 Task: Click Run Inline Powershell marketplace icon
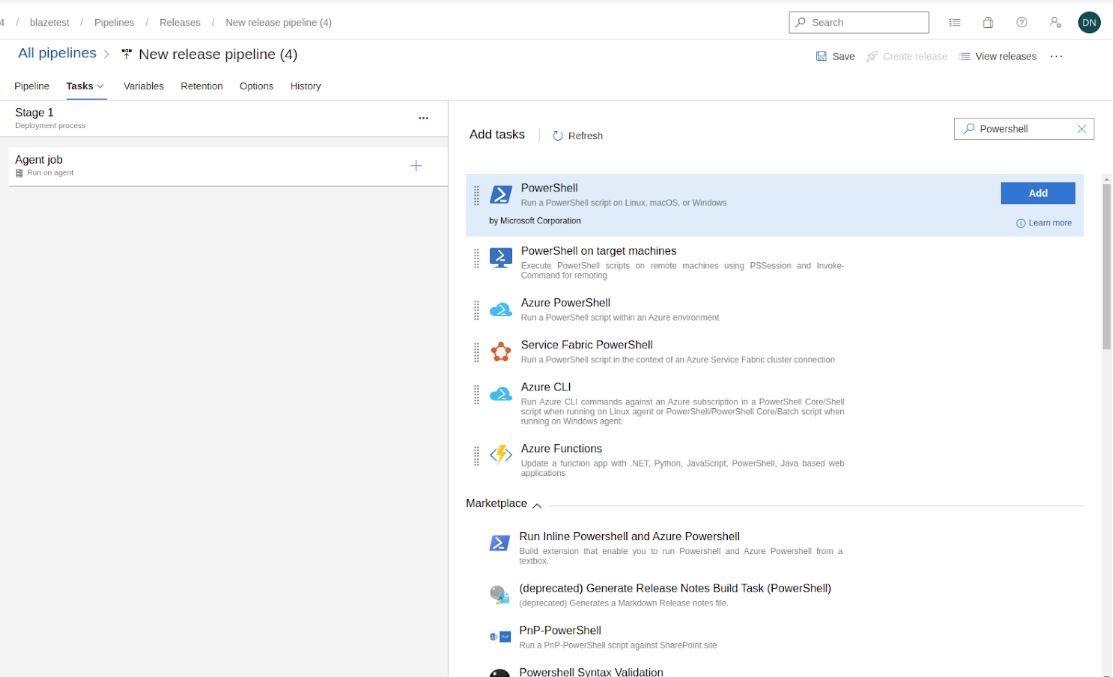pos(499,543)
